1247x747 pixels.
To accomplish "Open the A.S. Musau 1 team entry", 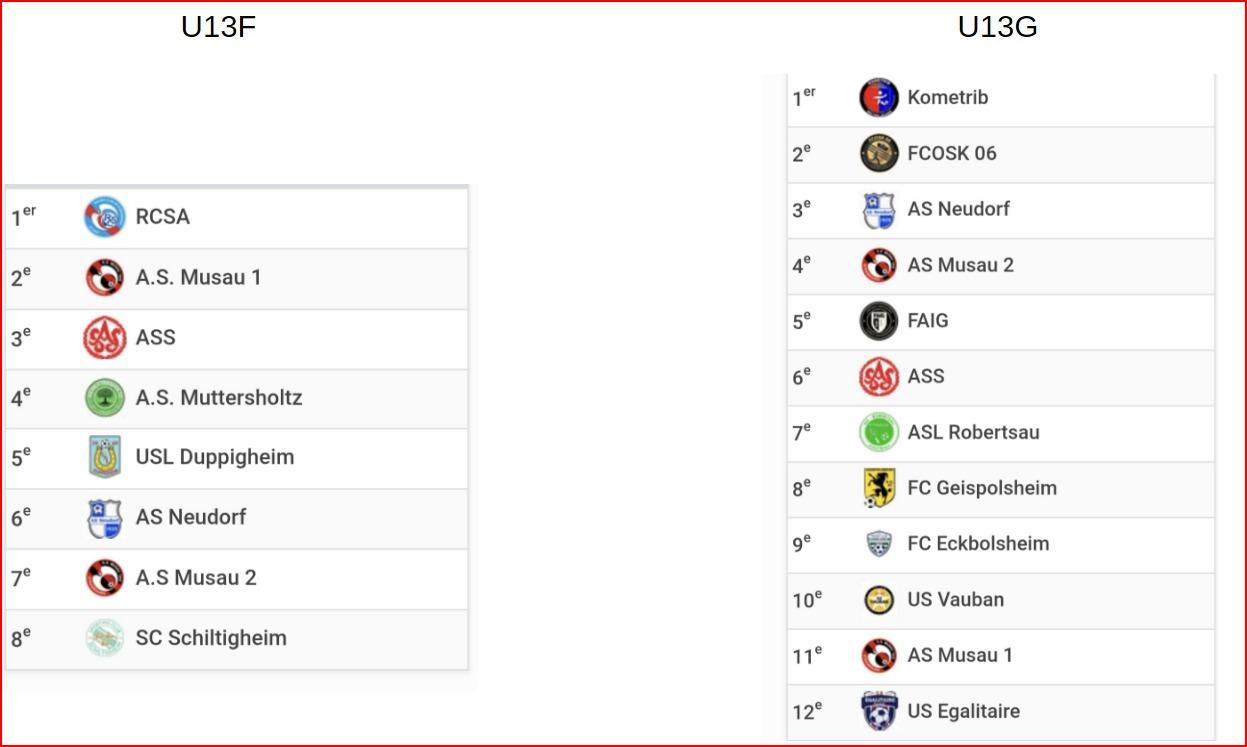I will click(x=198, y=277).
